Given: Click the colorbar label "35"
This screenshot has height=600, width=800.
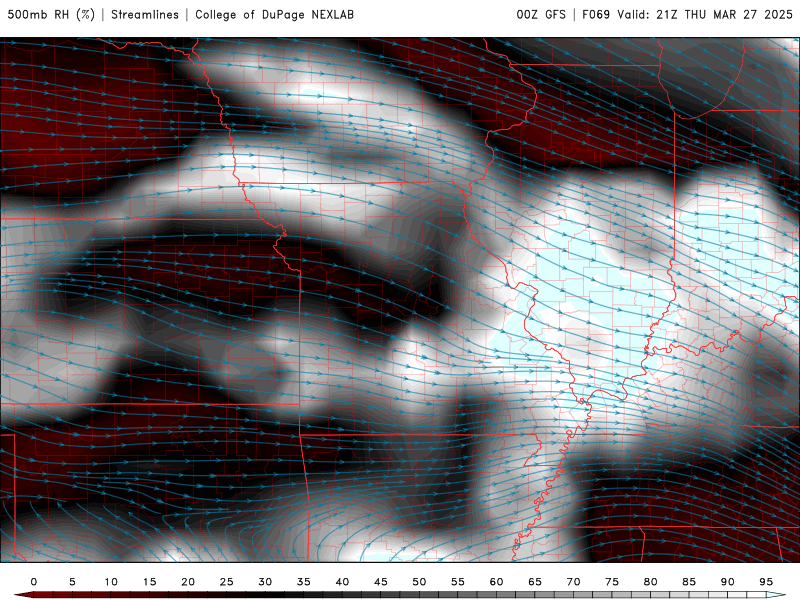Looking at the screenshot, I should click(x=304, y=582).
